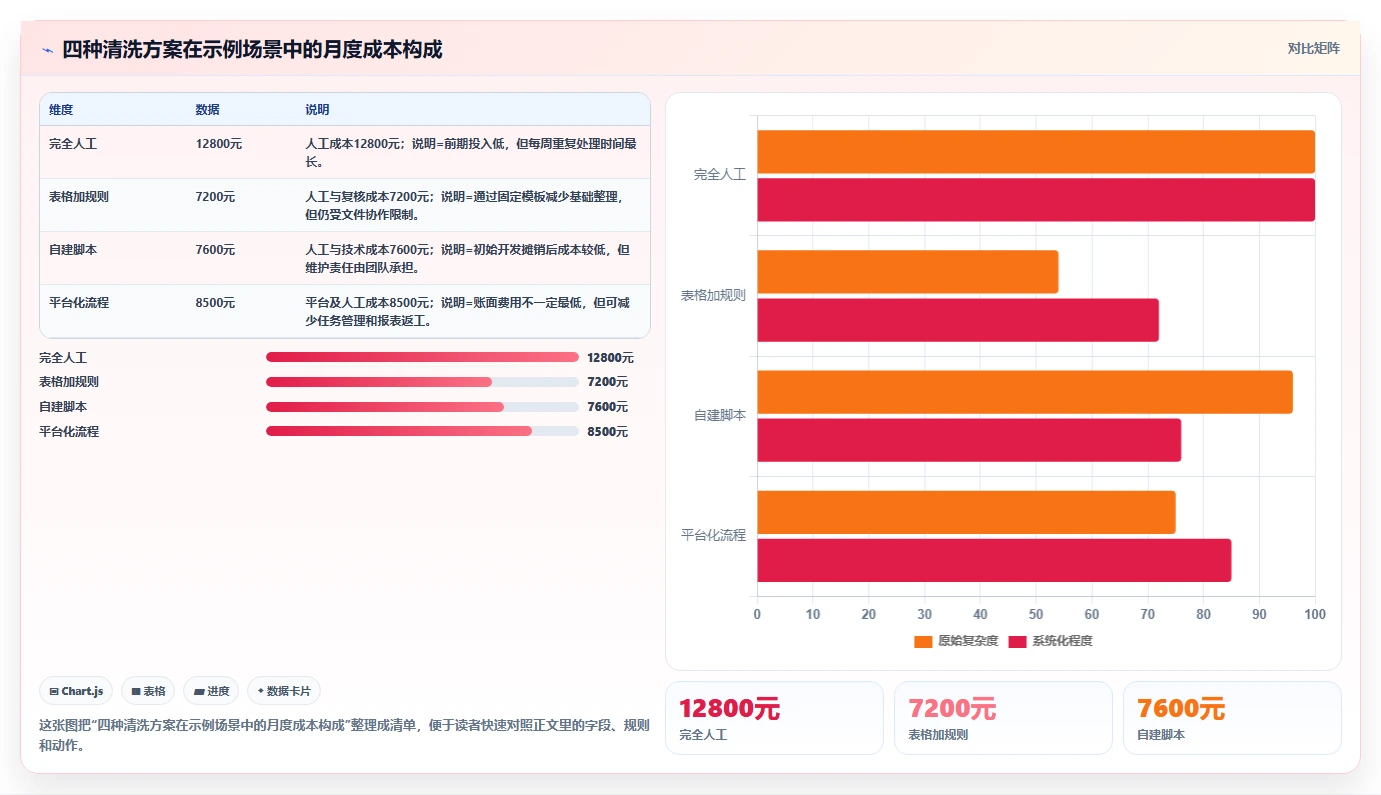Click the orange bar for 自建脚本
The image size is (1381, 795).
tap(1025, 392)
